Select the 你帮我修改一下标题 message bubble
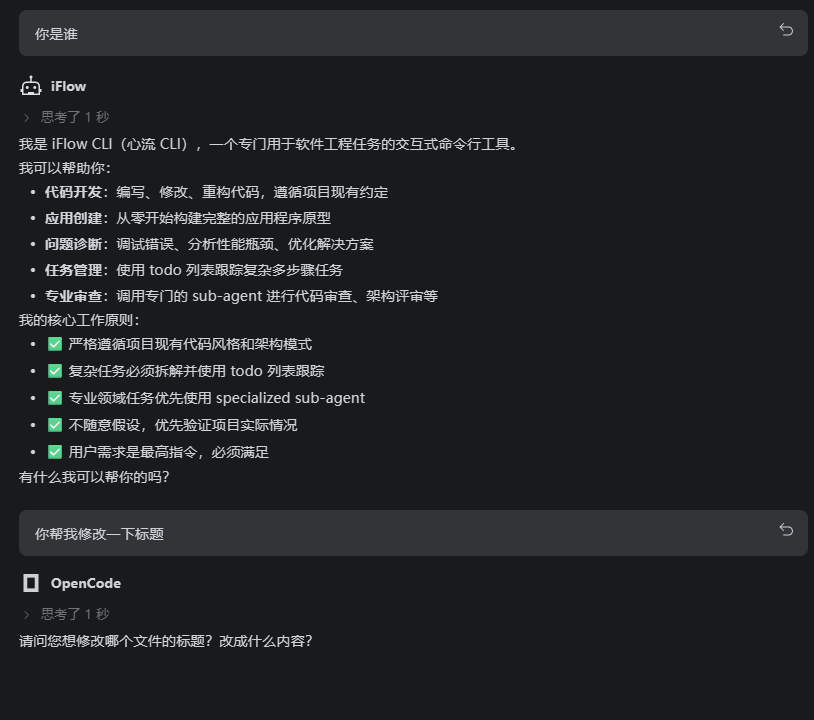 (400, 533)
